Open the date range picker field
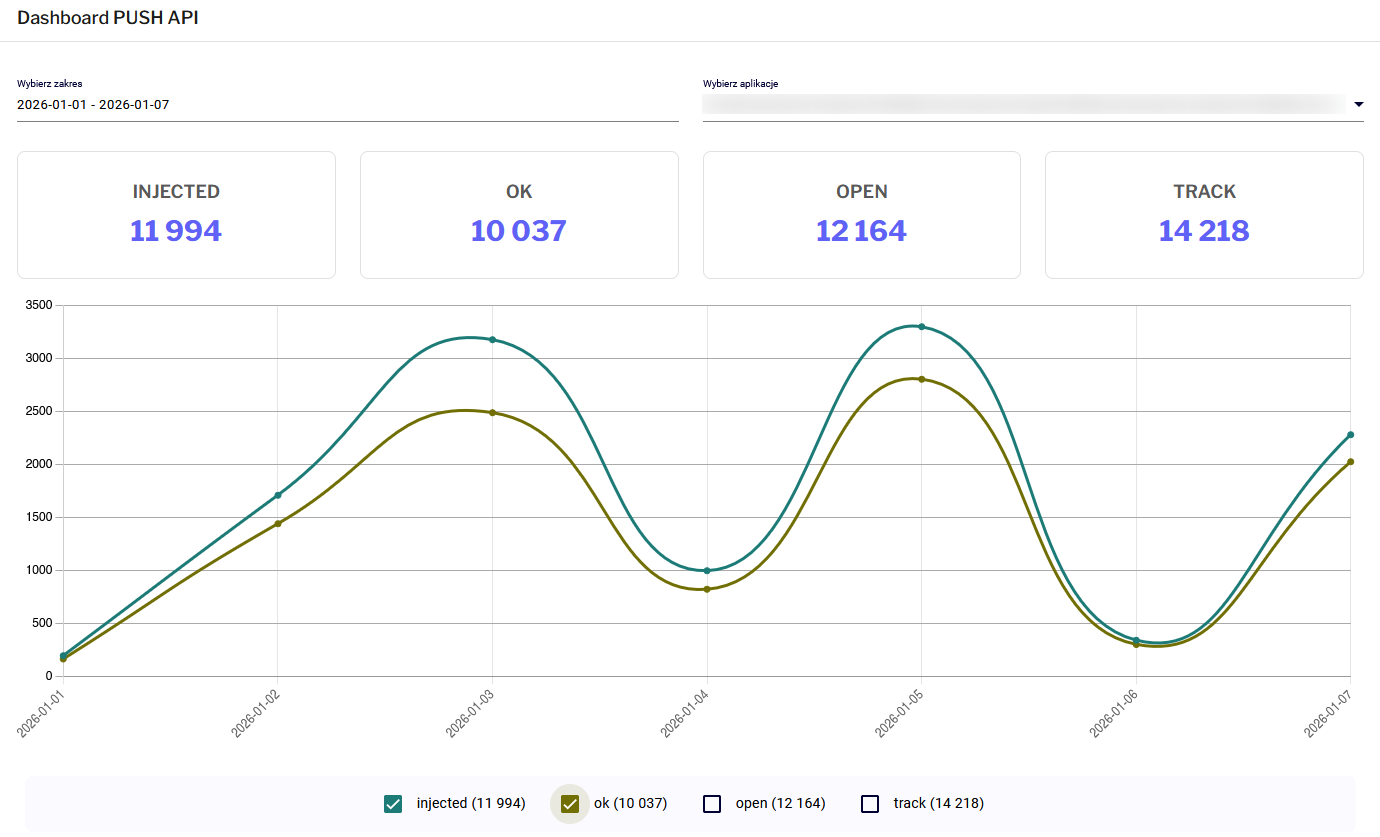Viewport: 1380px width, 837px height. pyautogui.click(x=347, y=104)
